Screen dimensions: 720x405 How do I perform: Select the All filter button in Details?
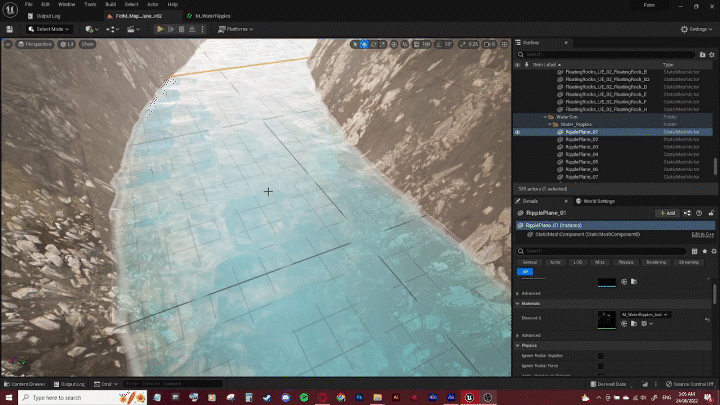click(525, 272)
